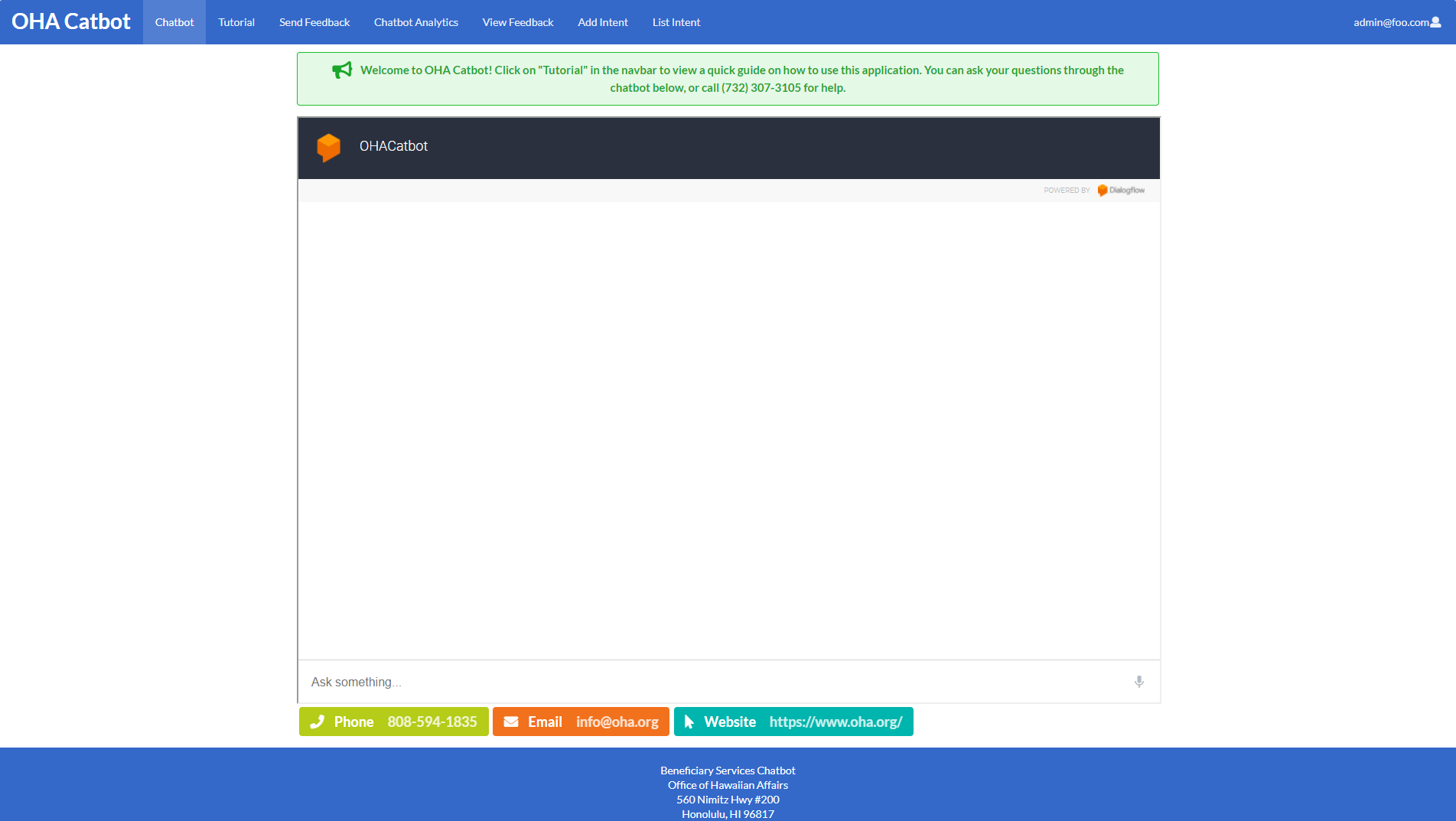
Task: Click the cursor pointer website icon
Action: click(689, 722)
